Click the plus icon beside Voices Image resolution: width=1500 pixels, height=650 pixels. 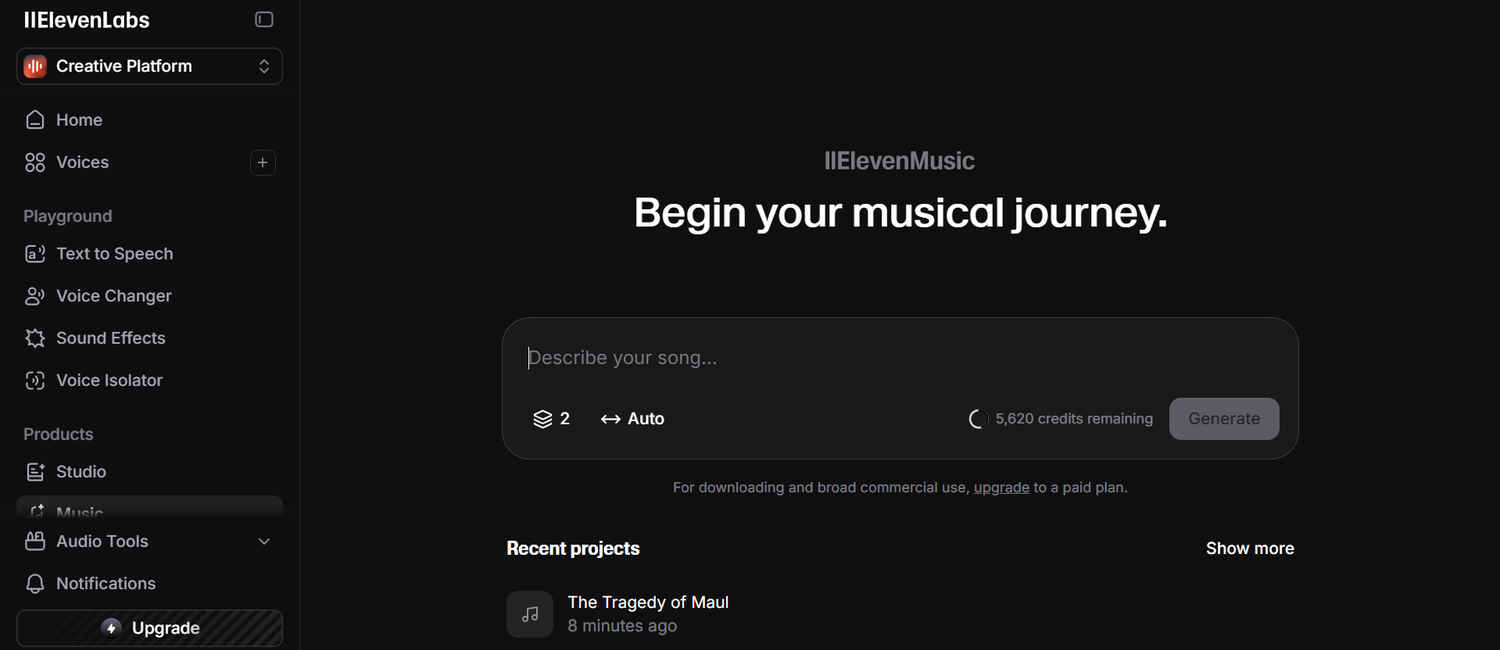coord(263,162)
